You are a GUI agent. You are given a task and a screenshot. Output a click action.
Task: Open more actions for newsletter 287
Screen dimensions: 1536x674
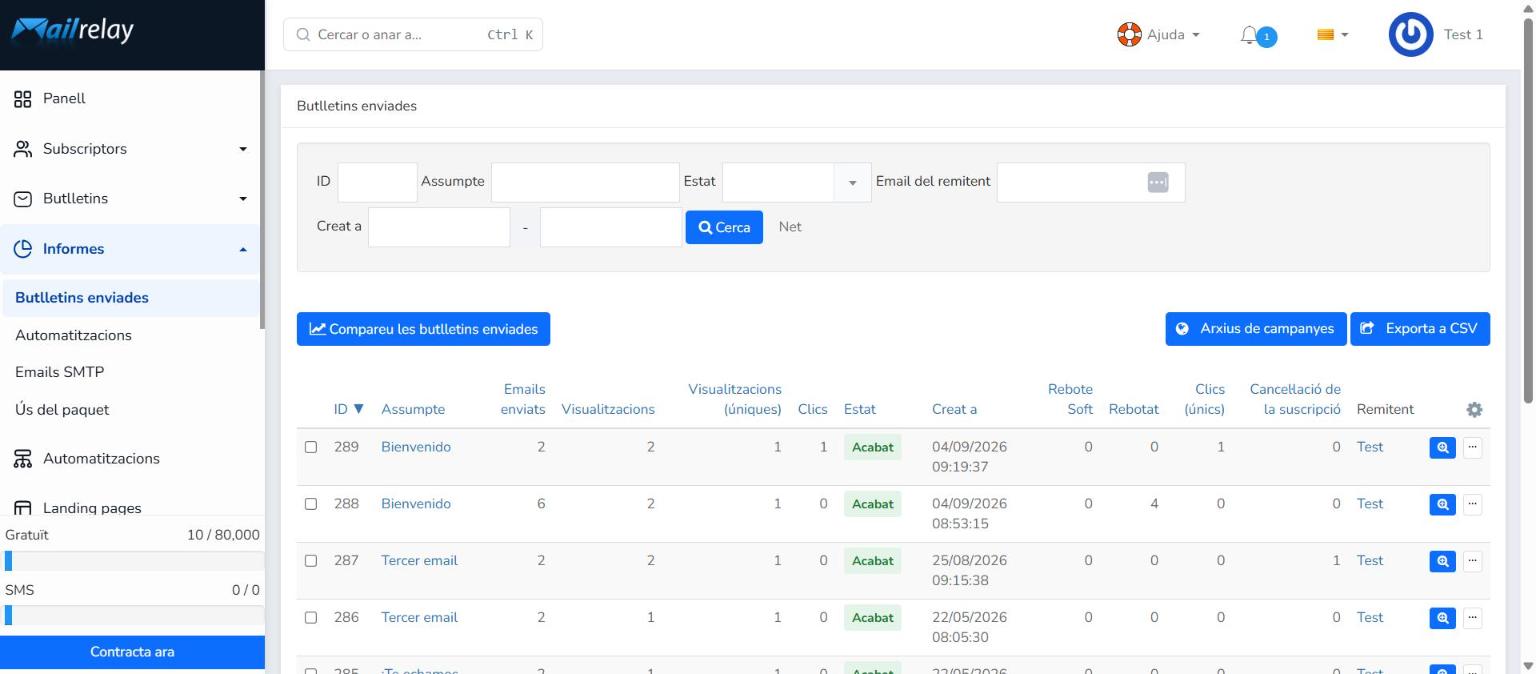(x=1472, y=562)
